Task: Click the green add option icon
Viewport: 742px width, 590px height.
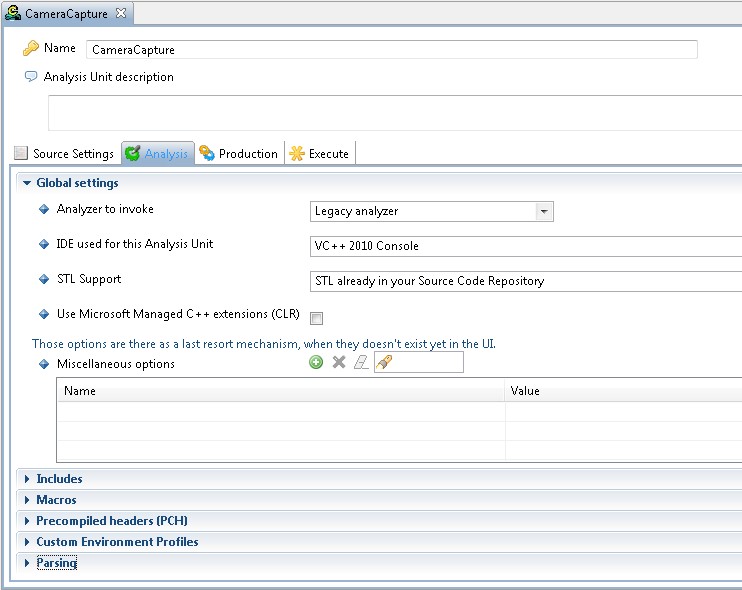Action: tap(316, 363)
